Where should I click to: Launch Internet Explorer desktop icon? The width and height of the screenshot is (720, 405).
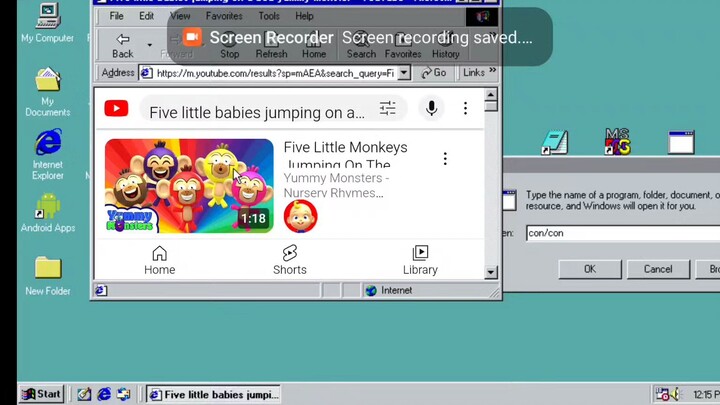click(48, 155)
